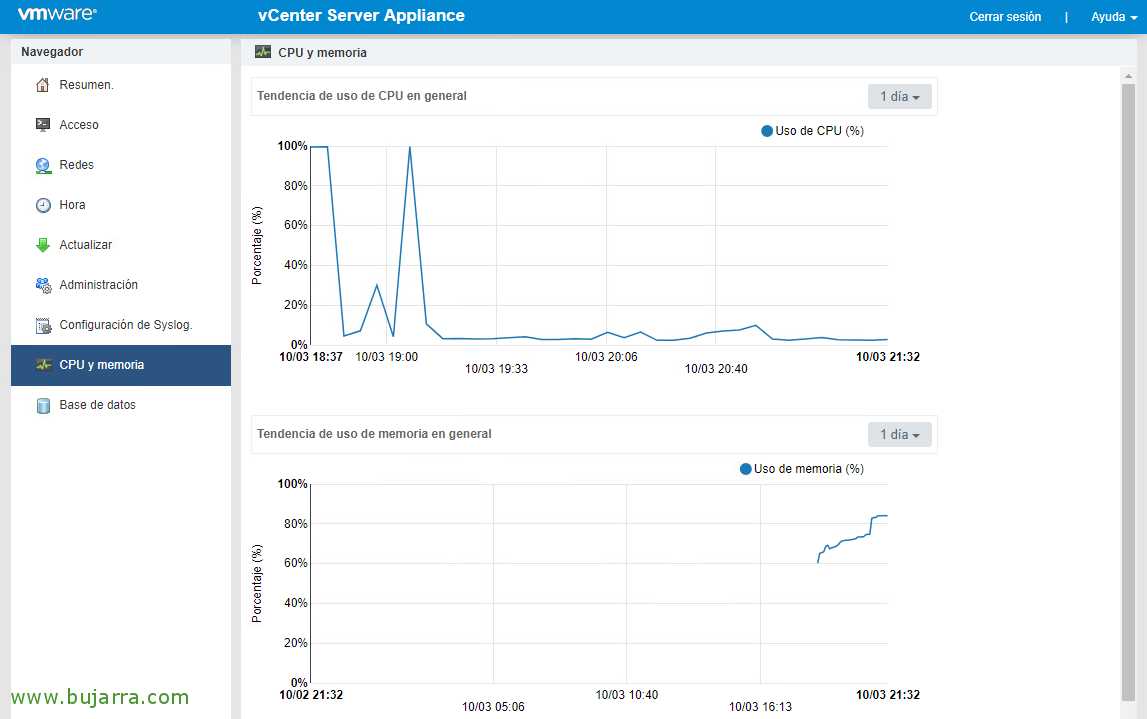
Task: Click the 10/03 05:06 memory chart label
Action: pyautogui.click(x=493, y=707)
